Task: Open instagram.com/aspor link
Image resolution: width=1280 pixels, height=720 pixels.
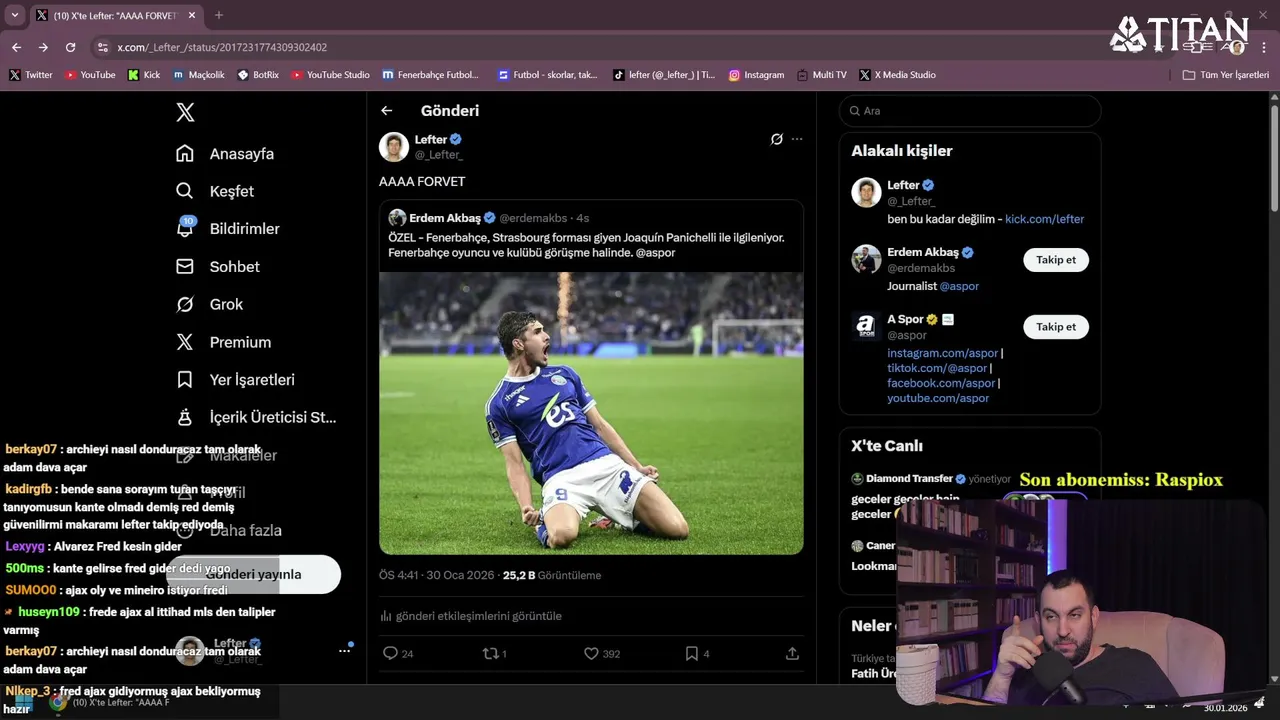Action: [x=942, y=353]
